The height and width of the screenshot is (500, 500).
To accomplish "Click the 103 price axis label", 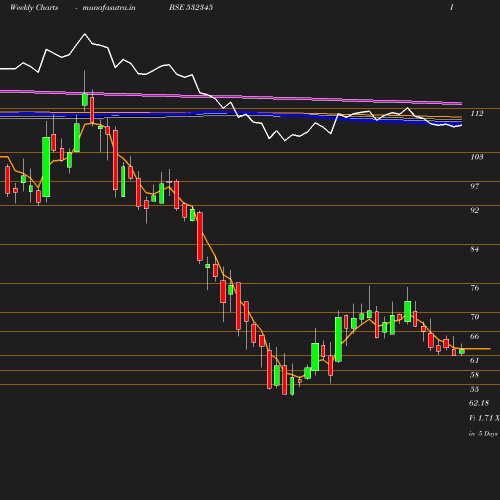I will click(477, 157).
